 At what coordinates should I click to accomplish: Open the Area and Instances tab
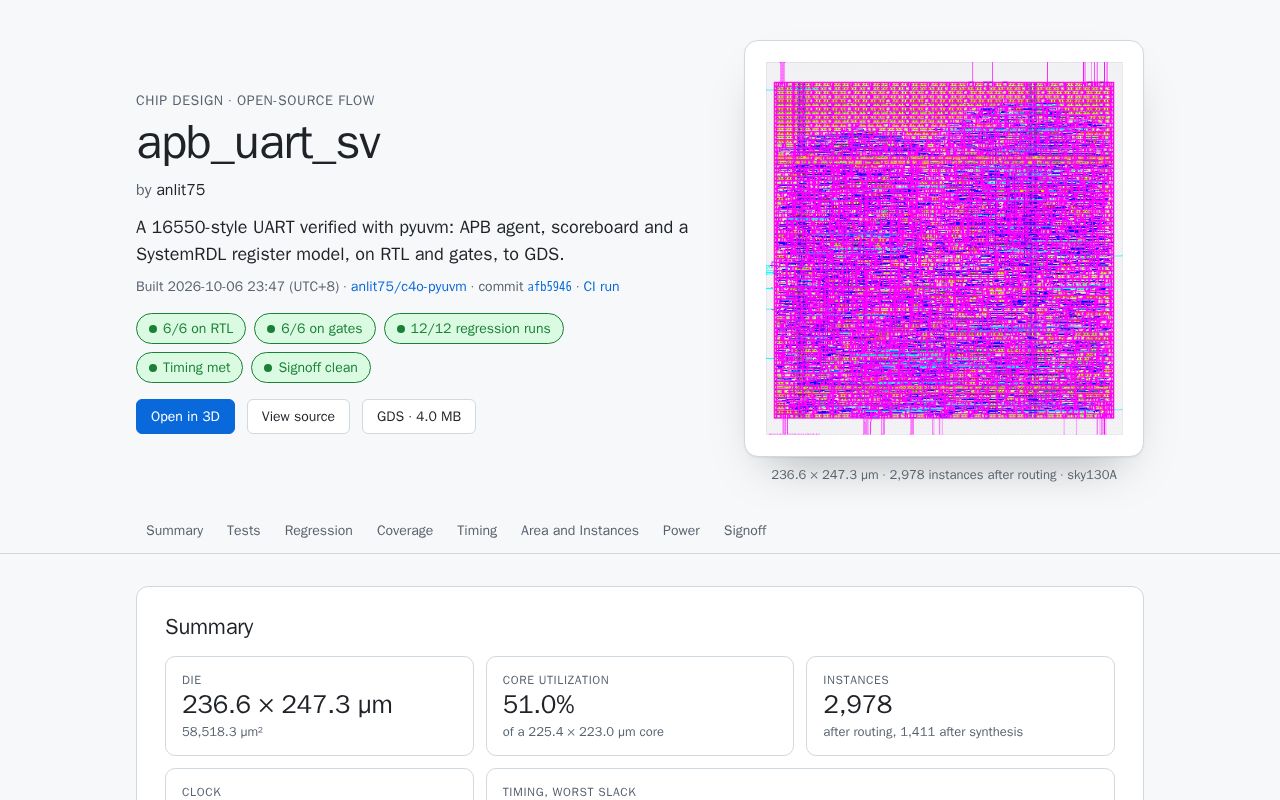(579, 530)
